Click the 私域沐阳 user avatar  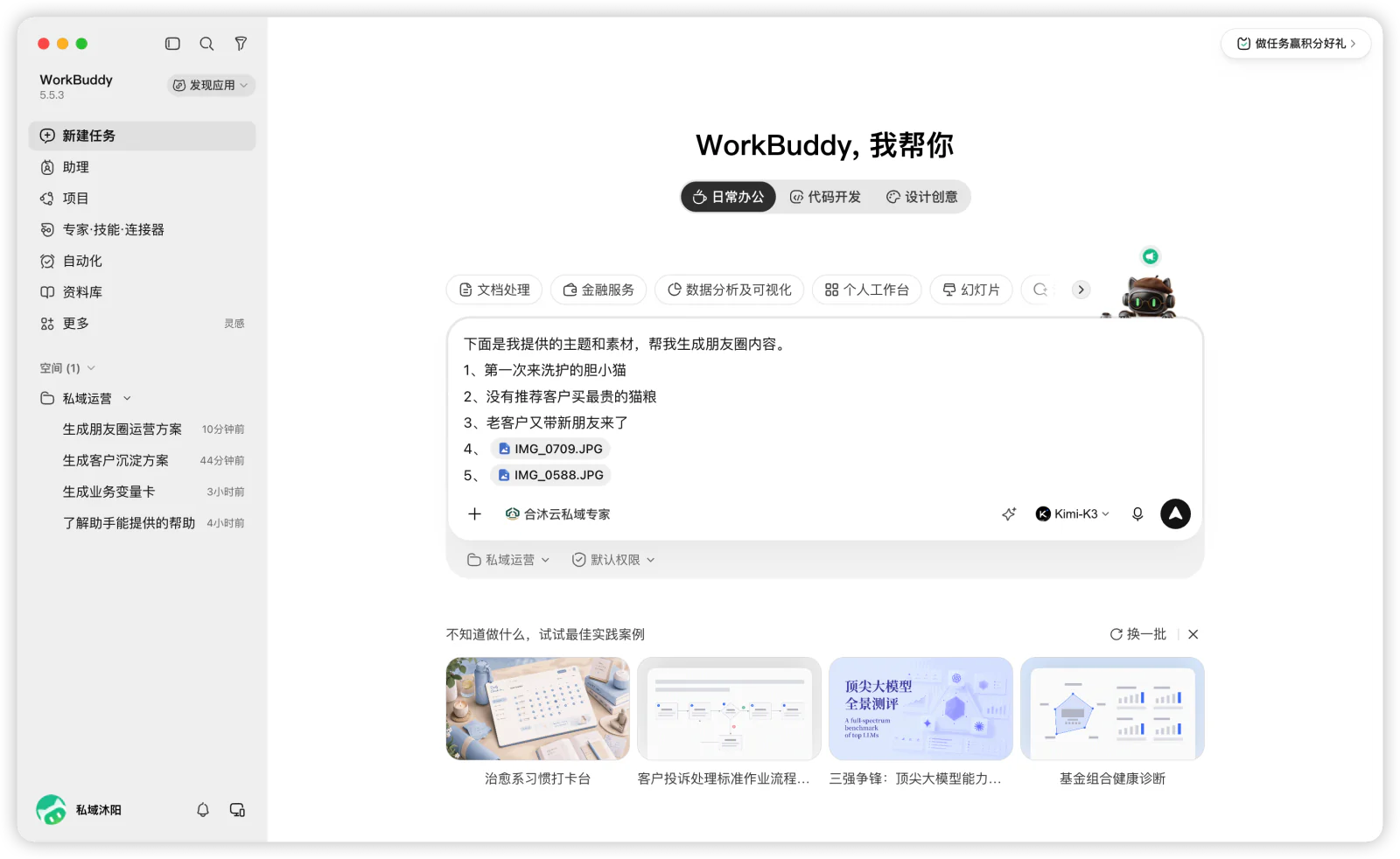pos(51,810)
